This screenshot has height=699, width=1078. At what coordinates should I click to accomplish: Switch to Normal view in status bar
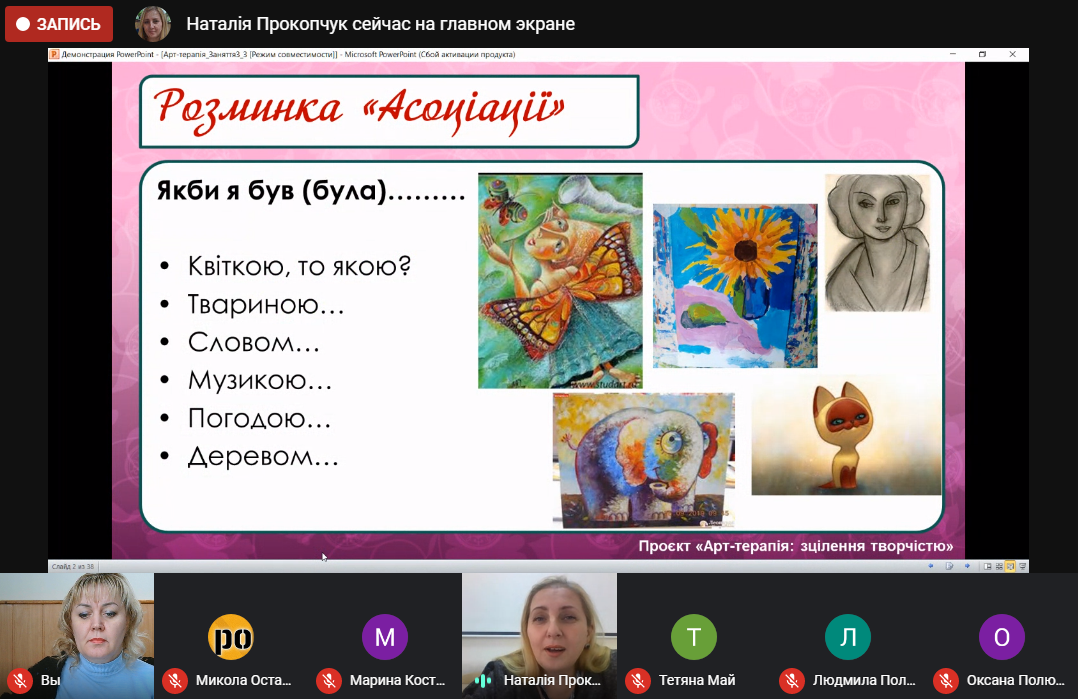point(987,566)
